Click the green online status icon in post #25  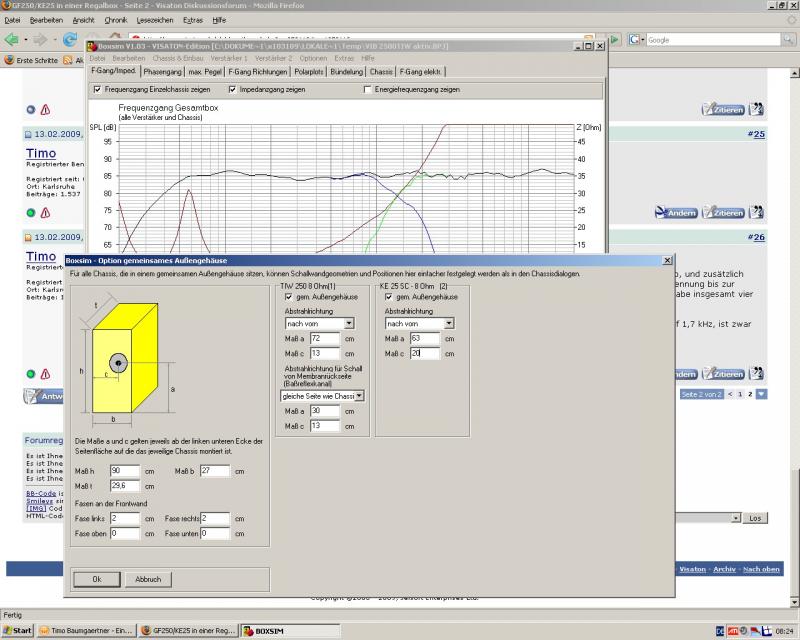coord(31,212)
